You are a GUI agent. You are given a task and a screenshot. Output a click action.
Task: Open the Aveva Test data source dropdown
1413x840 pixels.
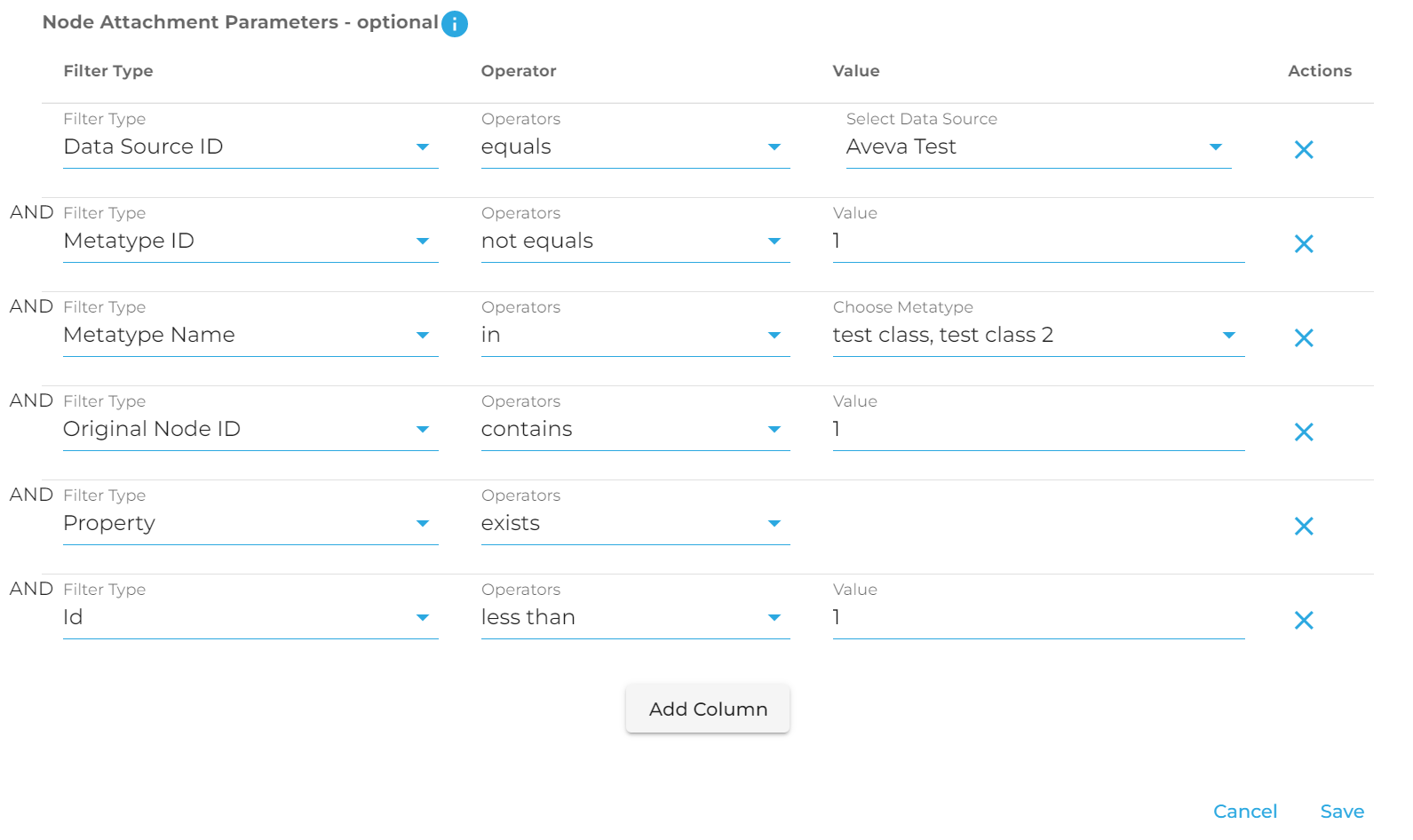pos(1038,147)
